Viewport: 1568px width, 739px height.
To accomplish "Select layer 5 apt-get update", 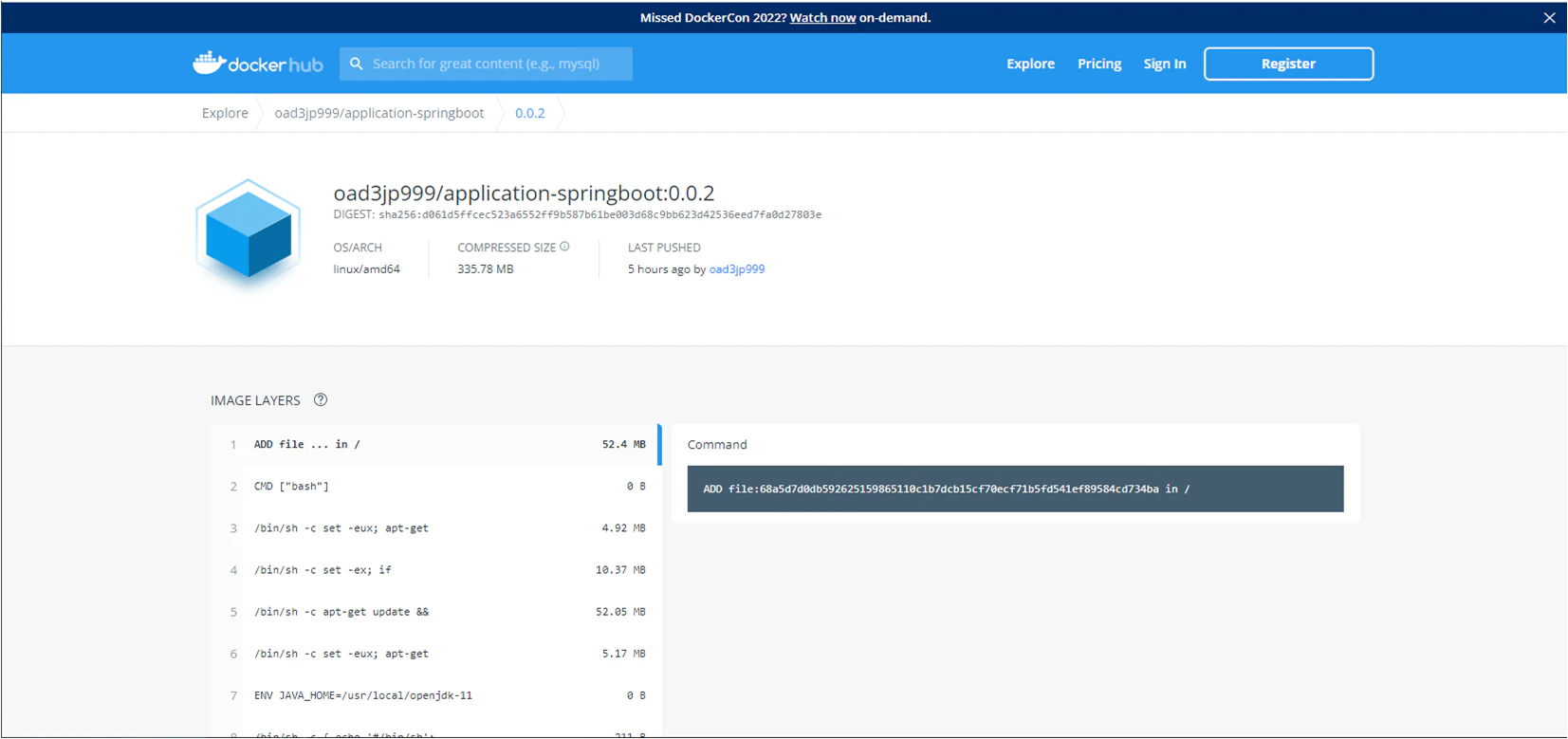I will click(436, 612).
